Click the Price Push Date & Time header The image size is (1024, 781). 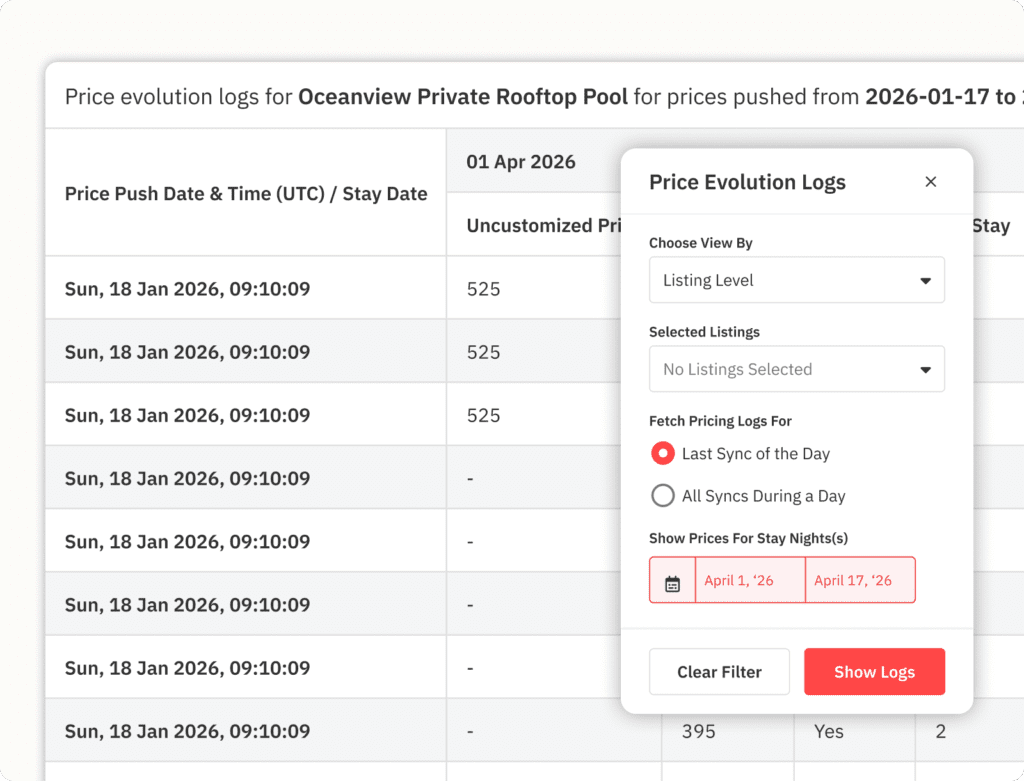[x=246, y=194]
